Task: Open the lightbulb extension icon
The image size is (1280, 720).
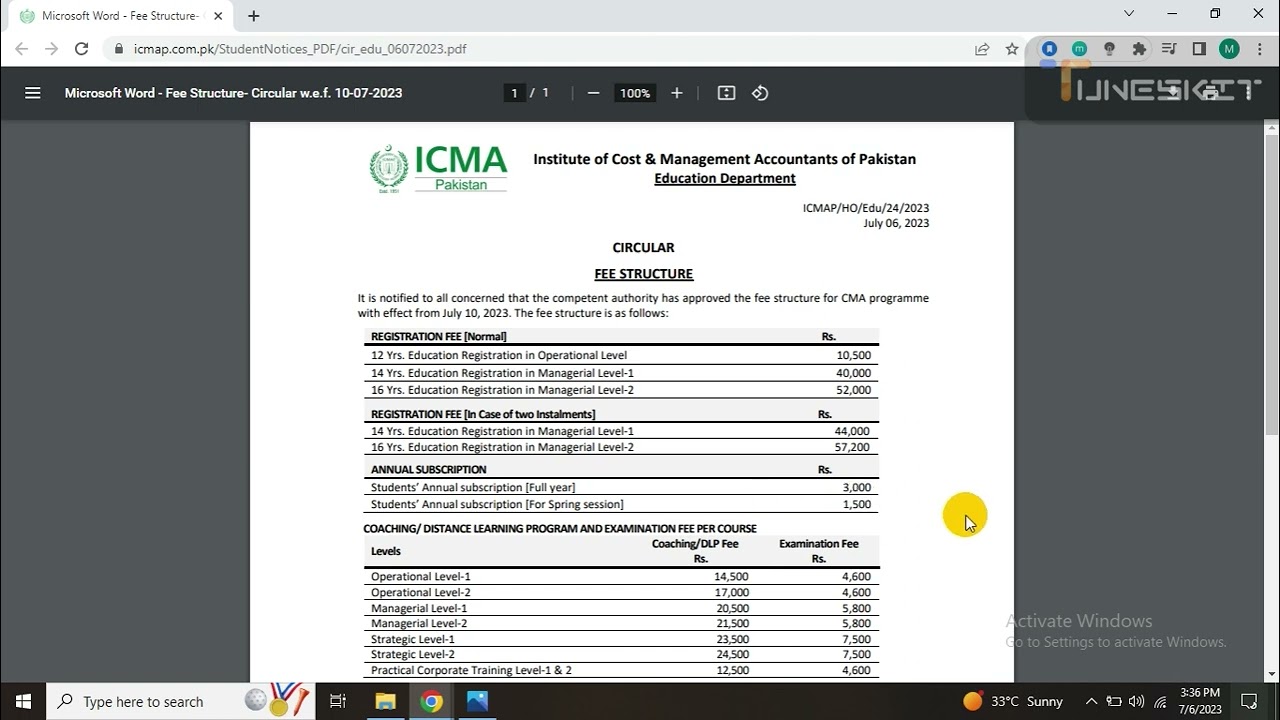Action: click(x=1109, y=48)
